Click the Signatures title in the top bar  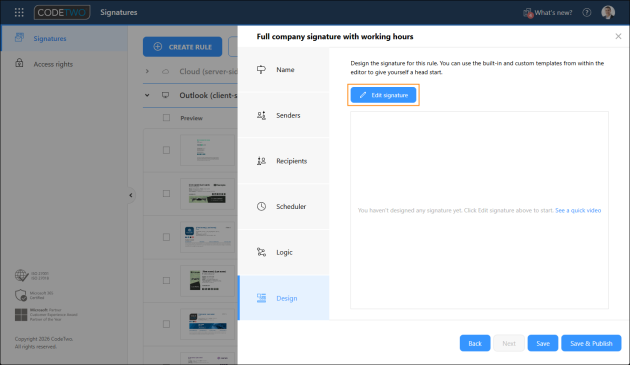pos(119,12)
